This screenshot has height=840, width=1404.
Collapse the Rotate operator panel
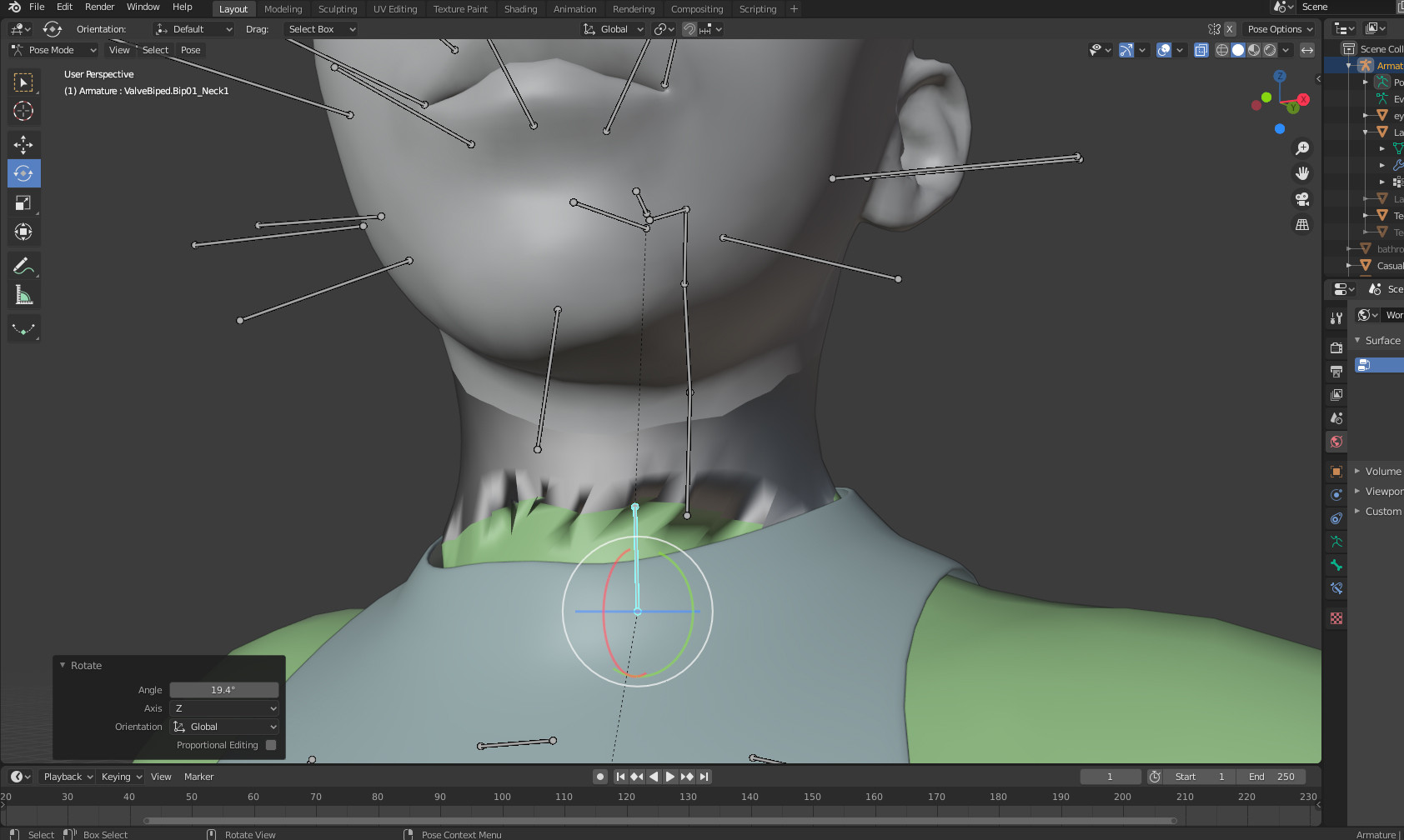coord(63,665)
